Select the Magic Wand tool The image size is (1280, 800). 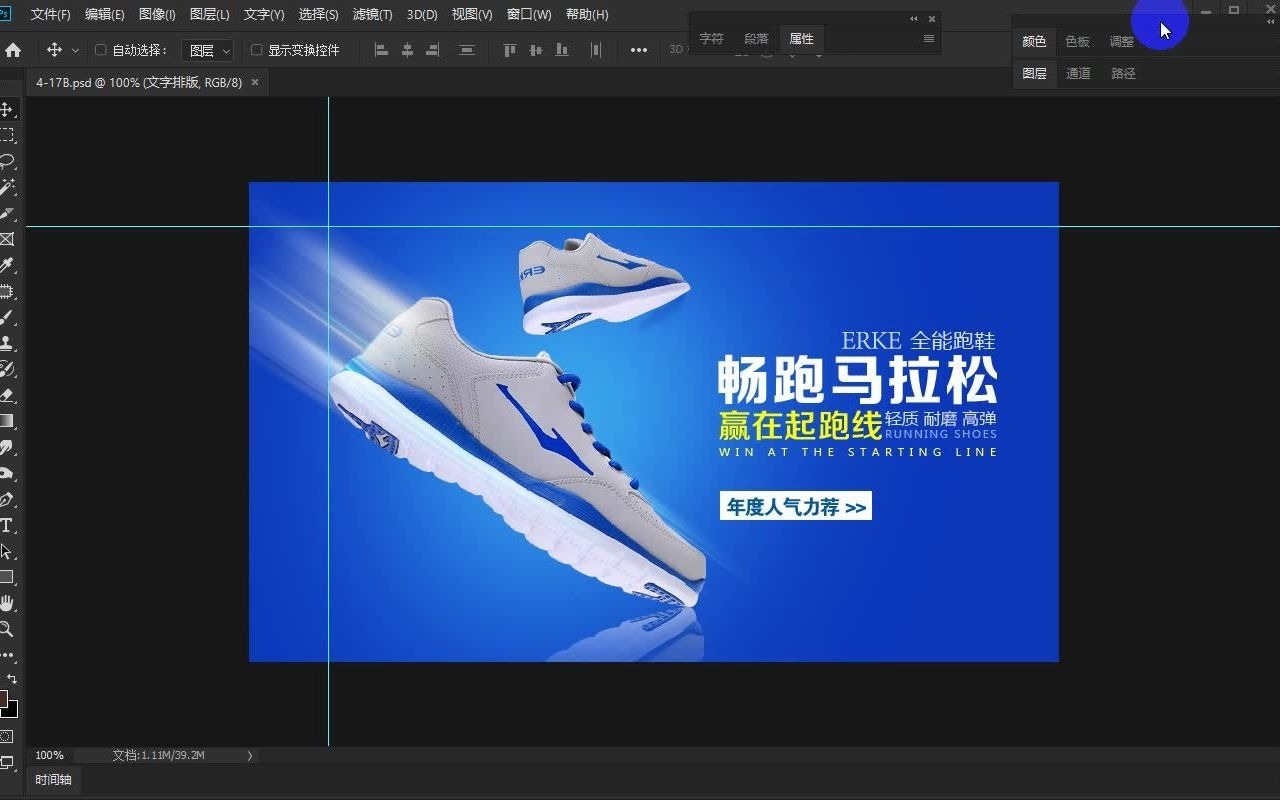pyautogui.click(x=6, y=187)
